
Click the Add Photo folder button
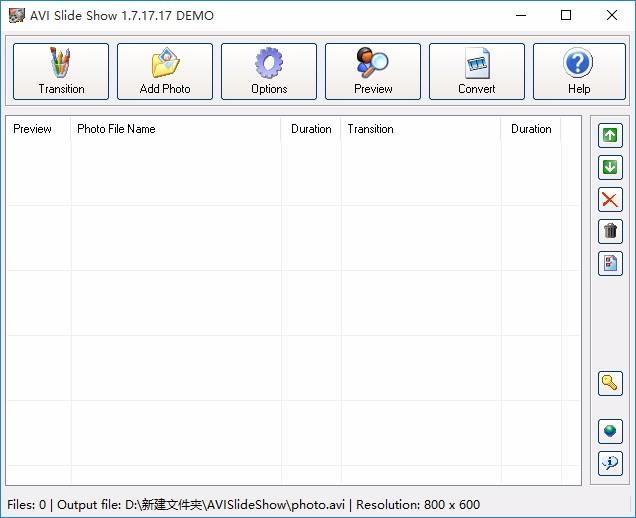click(x=165, y=71)
